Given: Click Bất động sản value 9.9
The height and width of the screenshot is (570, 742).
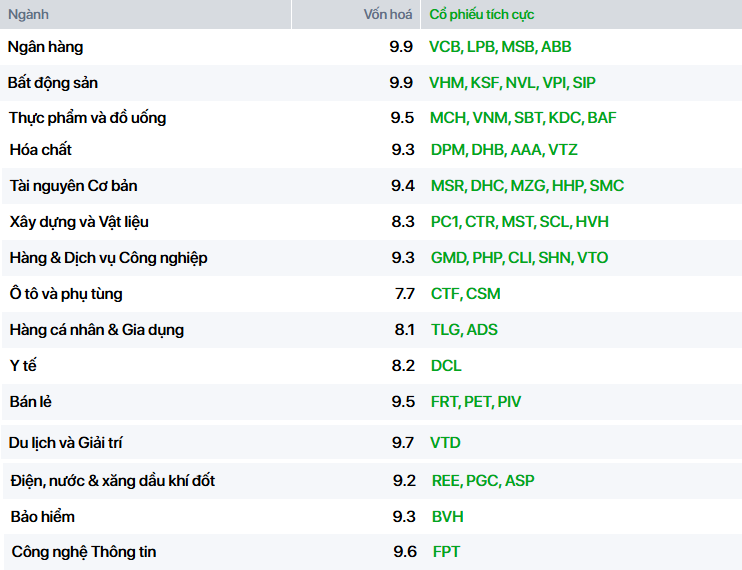Looking at the screenshot, I should pos(401,83).
